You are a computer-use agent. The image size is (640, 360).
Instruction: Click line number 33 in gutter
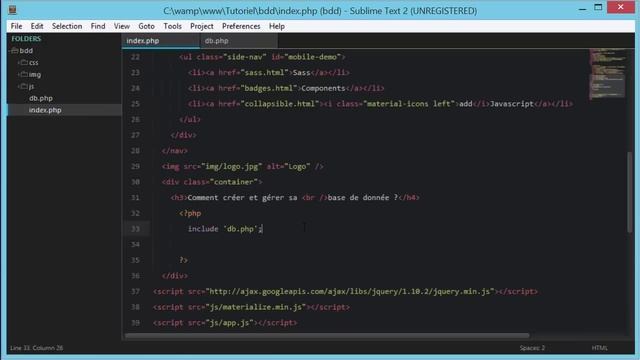(135, 229)
